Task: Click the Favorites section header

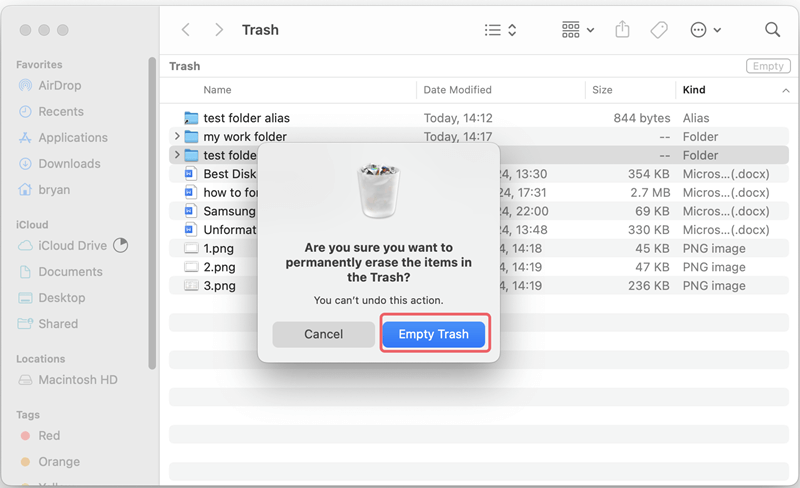Action: point(39,64)
